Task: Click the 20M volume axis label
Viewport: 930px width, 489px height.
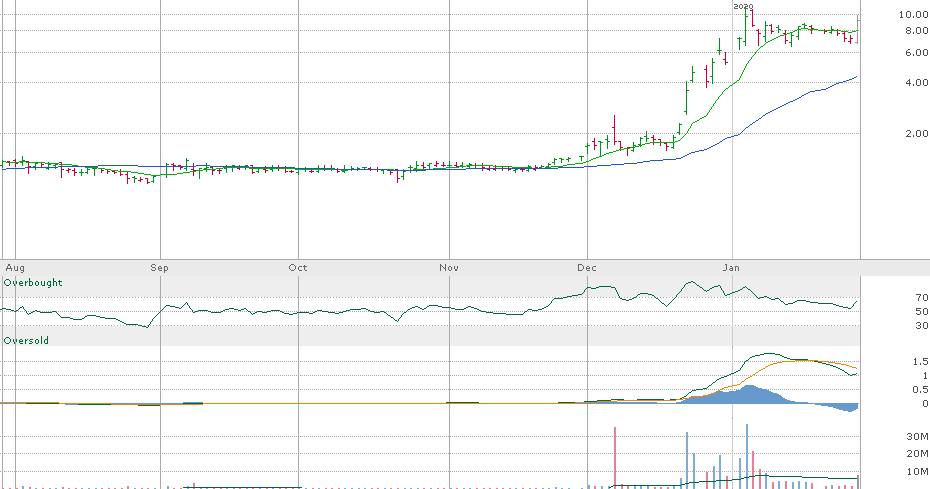Action: click(917, 453)
